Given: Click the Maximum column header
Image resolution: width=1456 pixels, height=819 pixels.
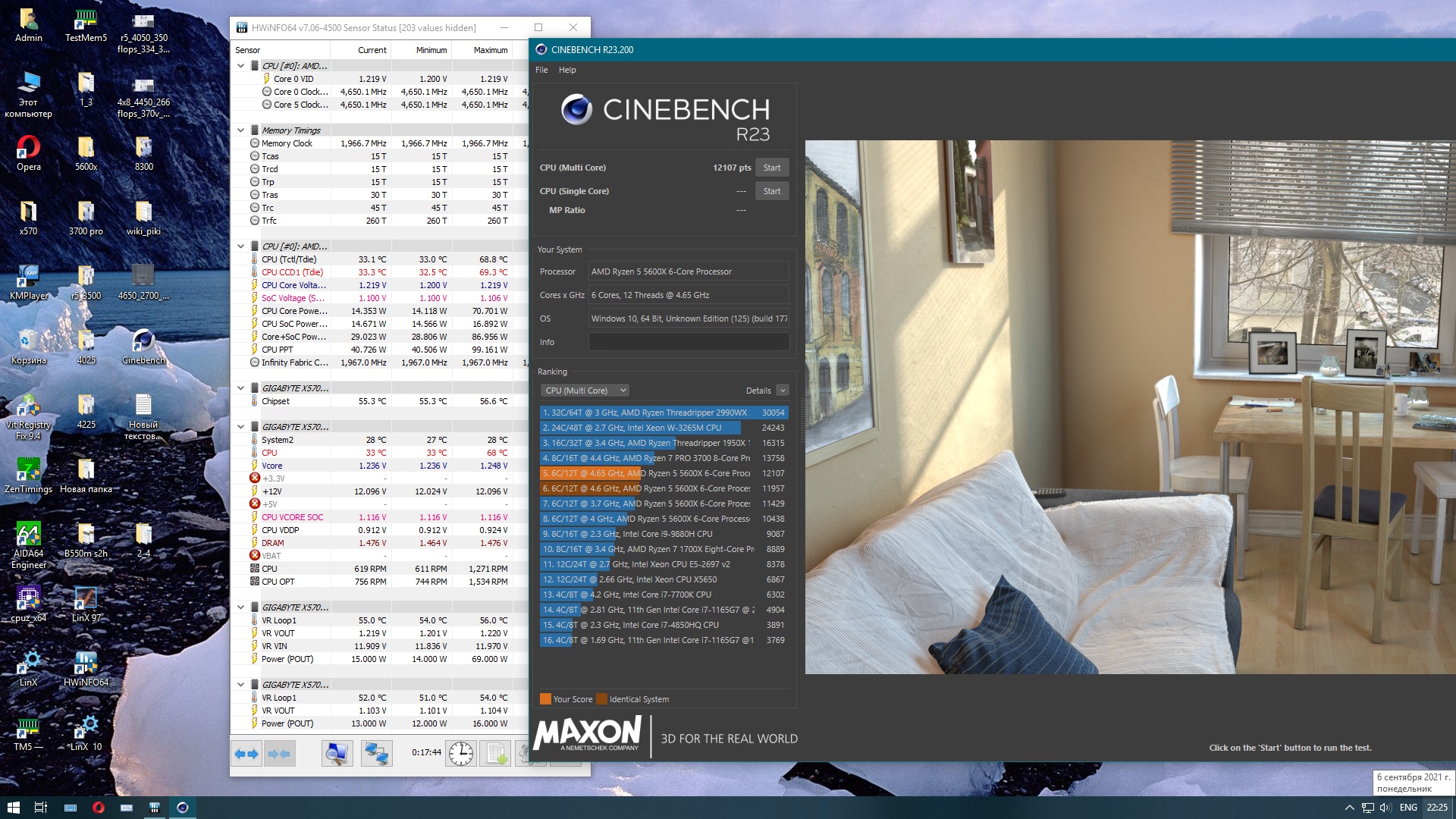Looking at the screenshot, I should [490, 50].
